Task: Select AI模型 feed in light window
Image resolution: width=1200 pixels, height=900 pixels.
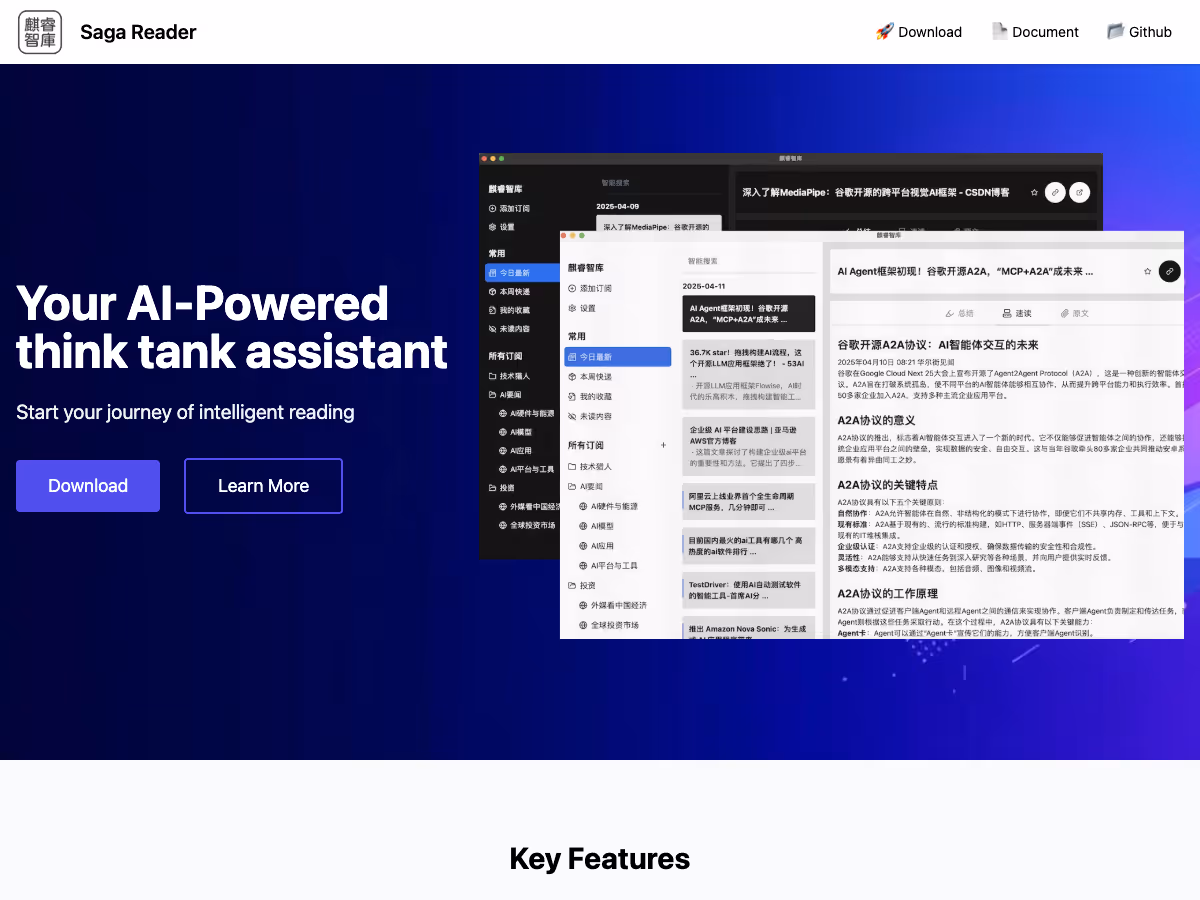Action: [x=597, y=526]
